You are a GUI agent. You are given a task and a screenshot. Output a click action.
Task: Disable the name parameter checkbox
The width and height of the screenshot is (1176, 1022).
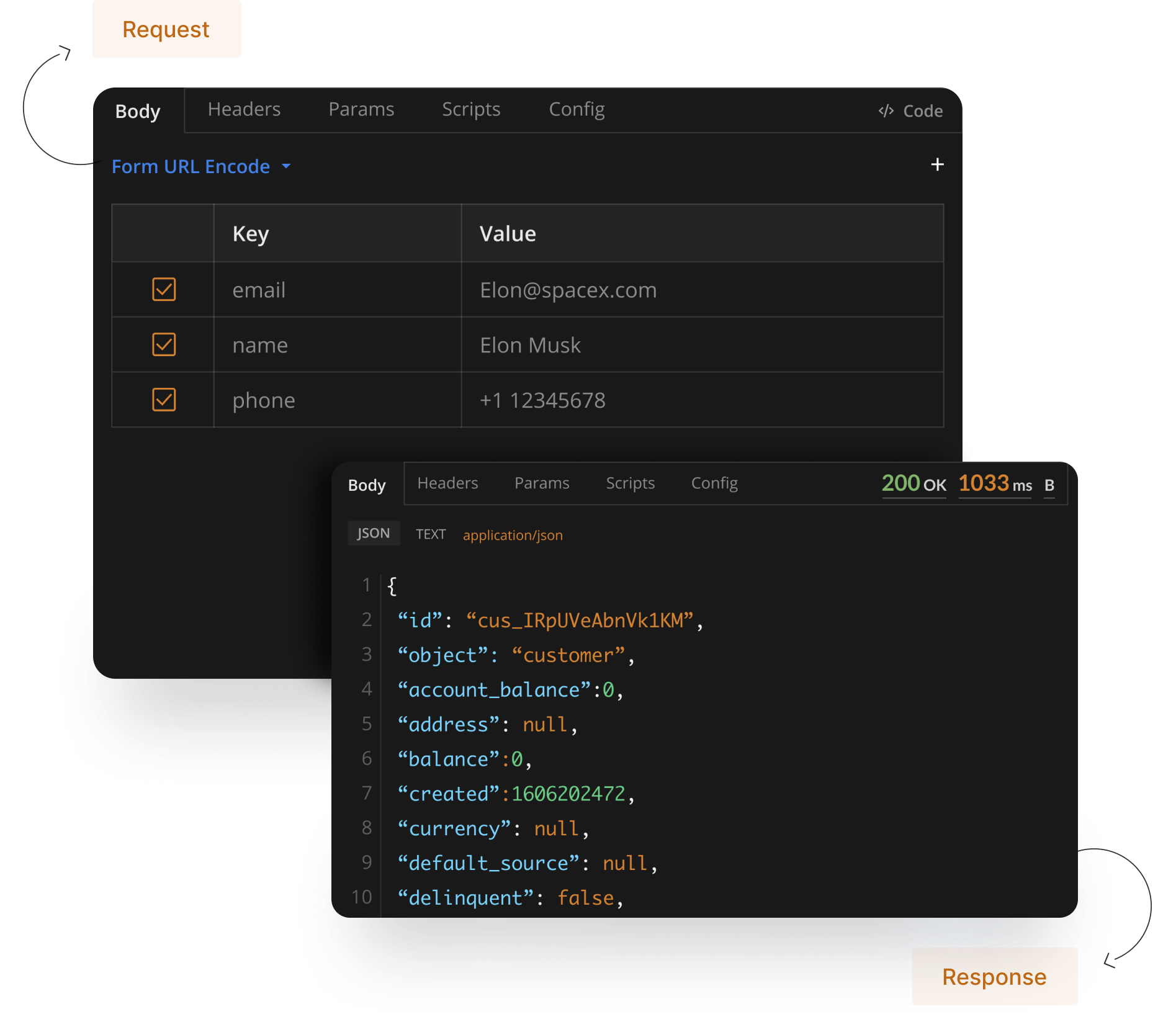coord(163,344)
